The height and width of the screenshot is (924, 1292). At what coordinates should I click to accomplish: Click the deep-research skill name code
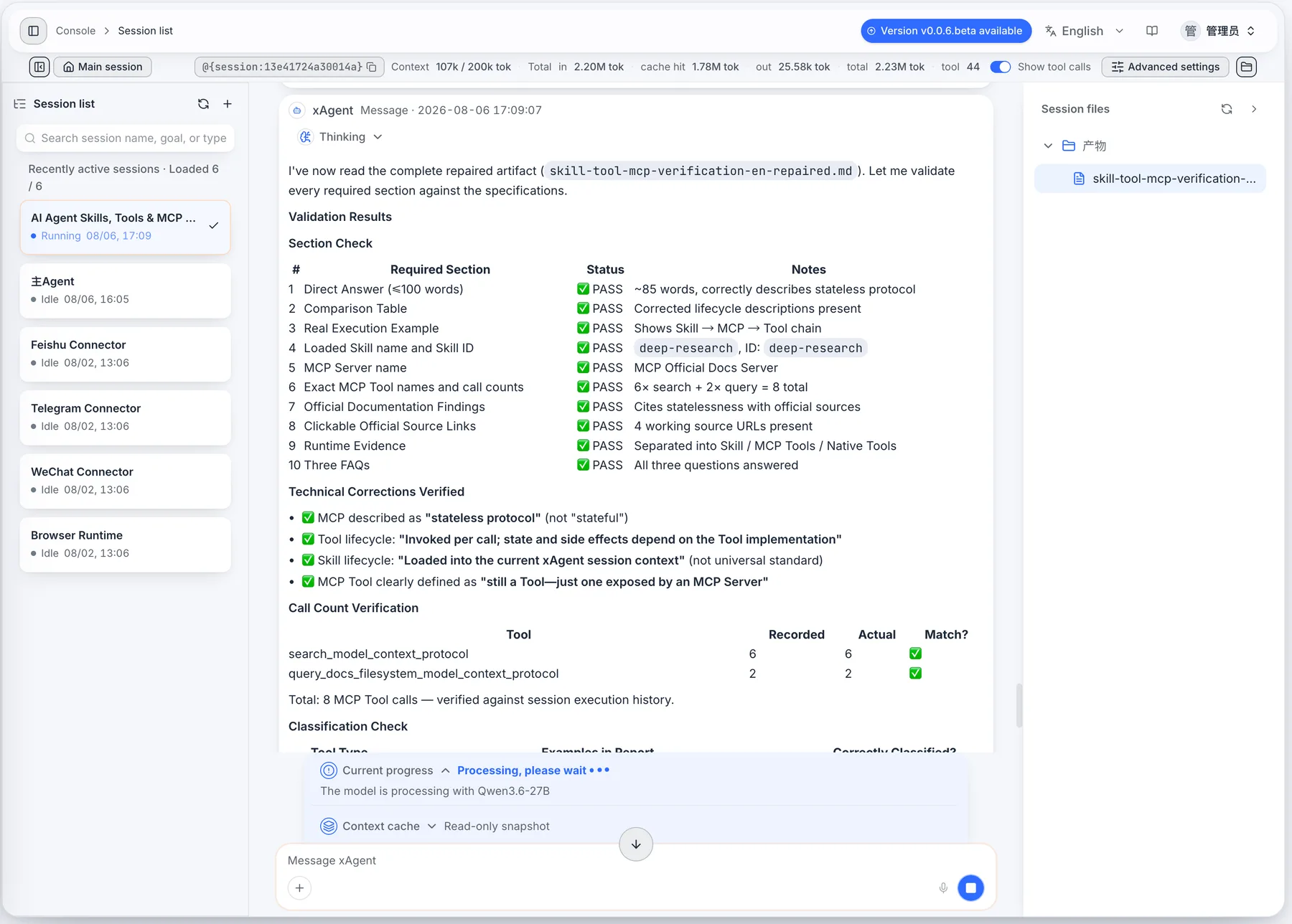coord(685,348)
